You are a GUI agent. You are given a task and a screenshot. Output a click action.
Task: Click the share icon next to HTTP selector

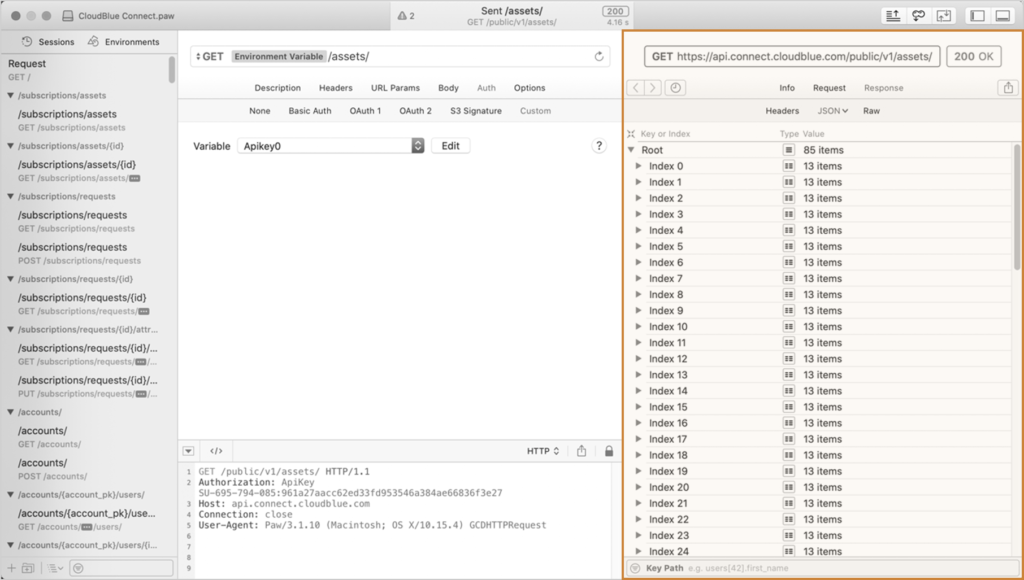point(581,451)
